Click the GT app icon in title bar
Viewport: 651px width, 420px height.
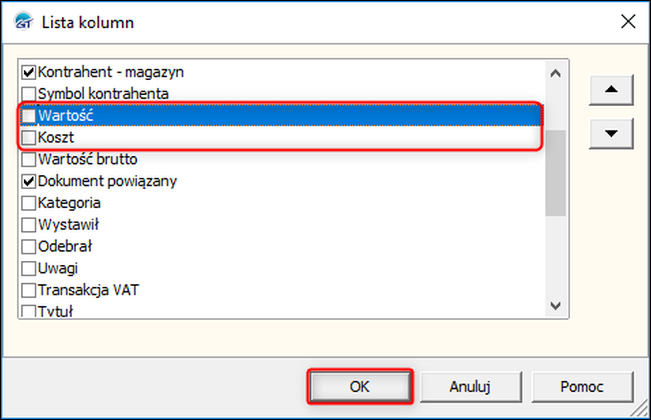pyautogui.click(x=23, y=22)
